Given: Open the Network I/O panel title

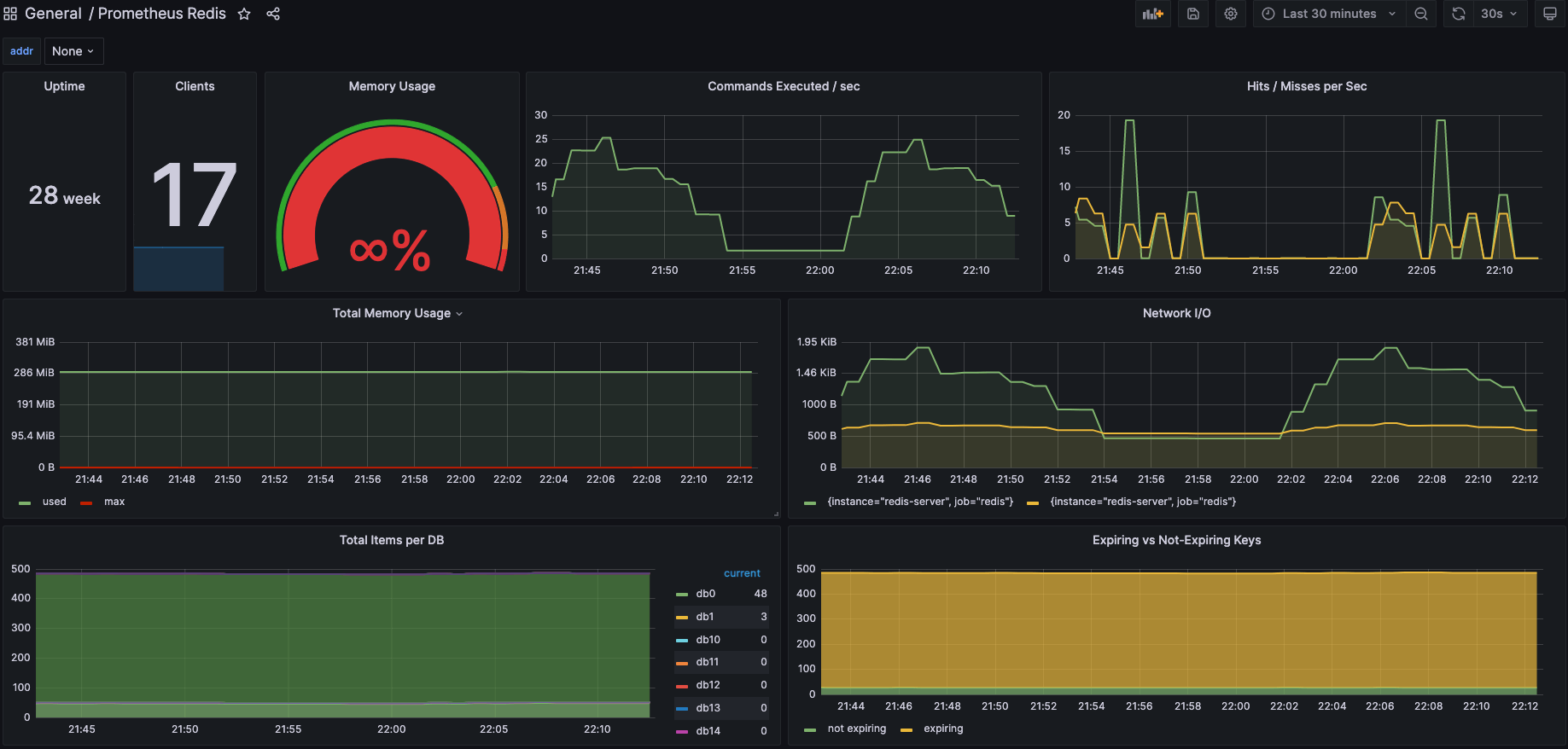Looking at the screenshot, I should 1176,313.
